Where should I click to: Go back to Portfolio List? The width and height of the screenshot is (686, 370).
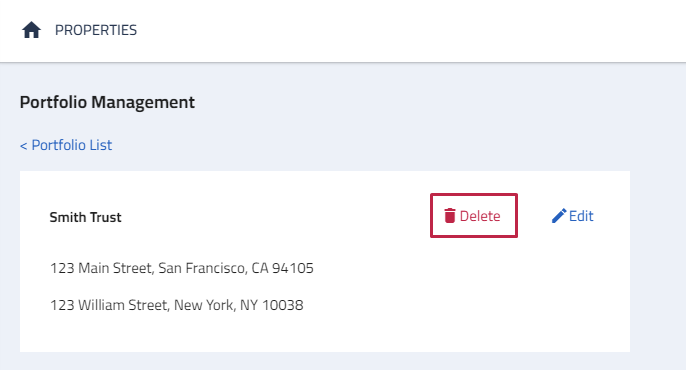tap(66, 145)
